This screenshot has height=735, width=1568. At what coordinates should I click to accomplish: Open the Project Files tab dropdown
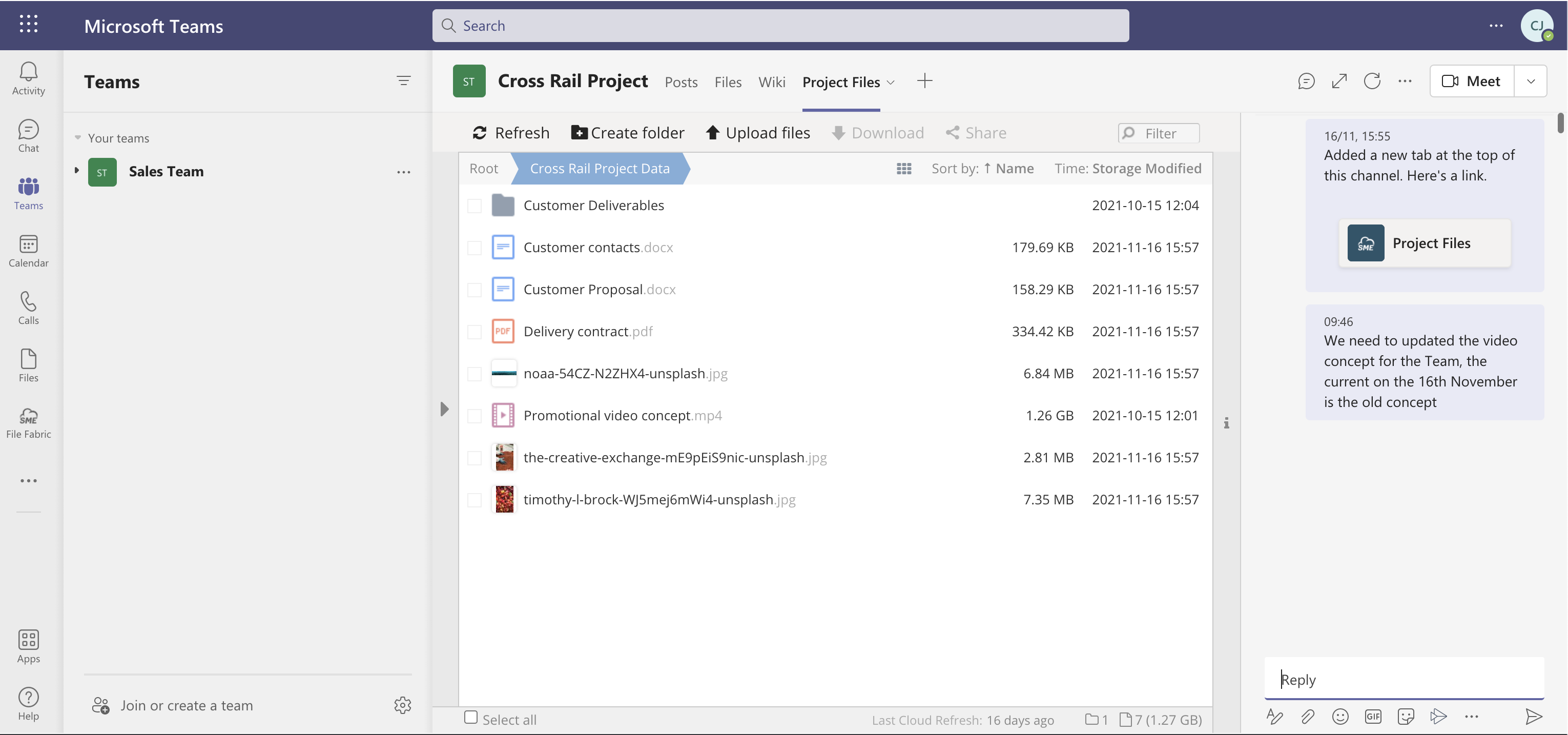891,82
